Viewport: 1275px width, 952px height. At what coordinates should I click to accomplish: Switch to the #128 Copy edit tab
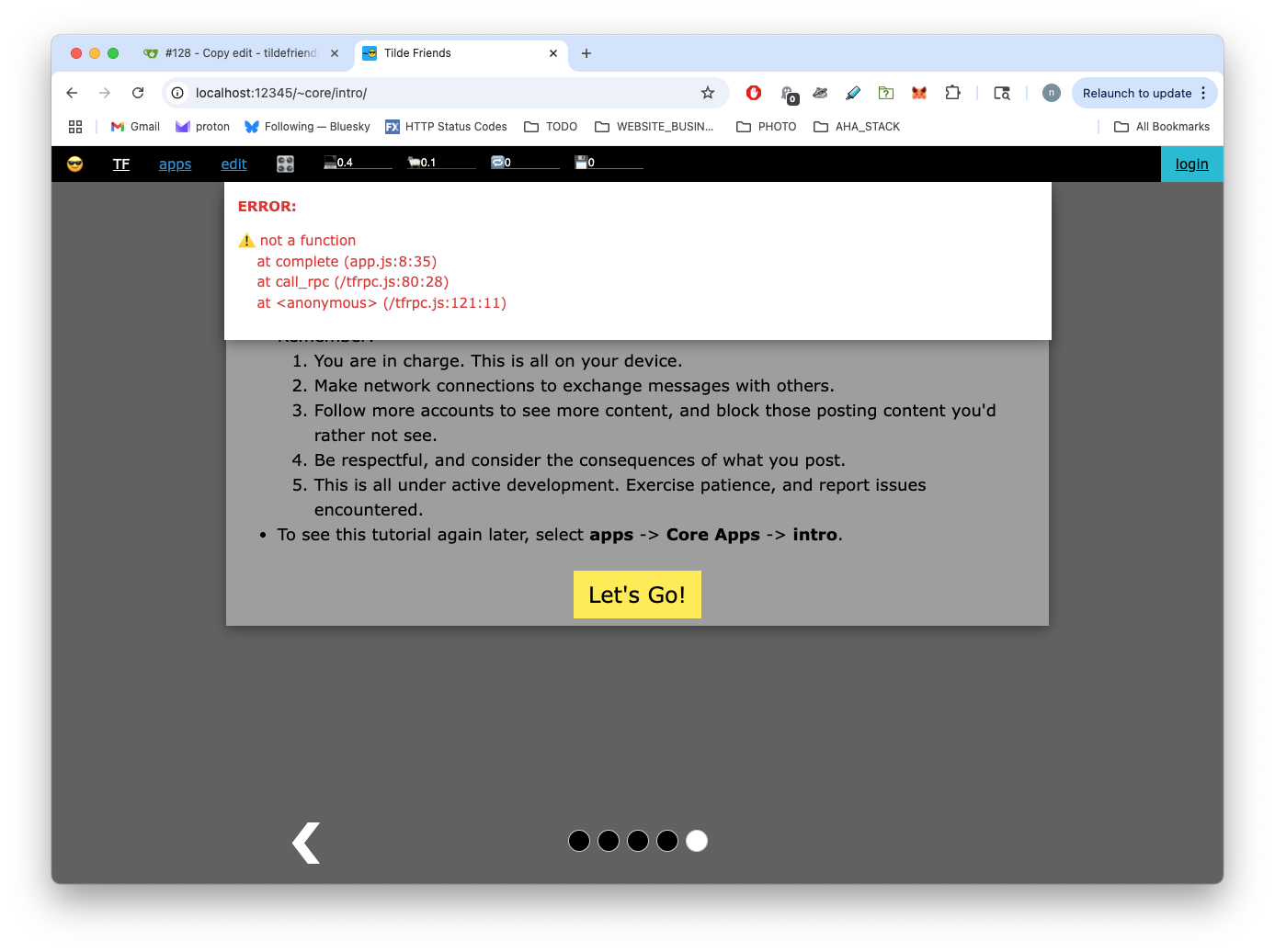[x=239, y=53]
